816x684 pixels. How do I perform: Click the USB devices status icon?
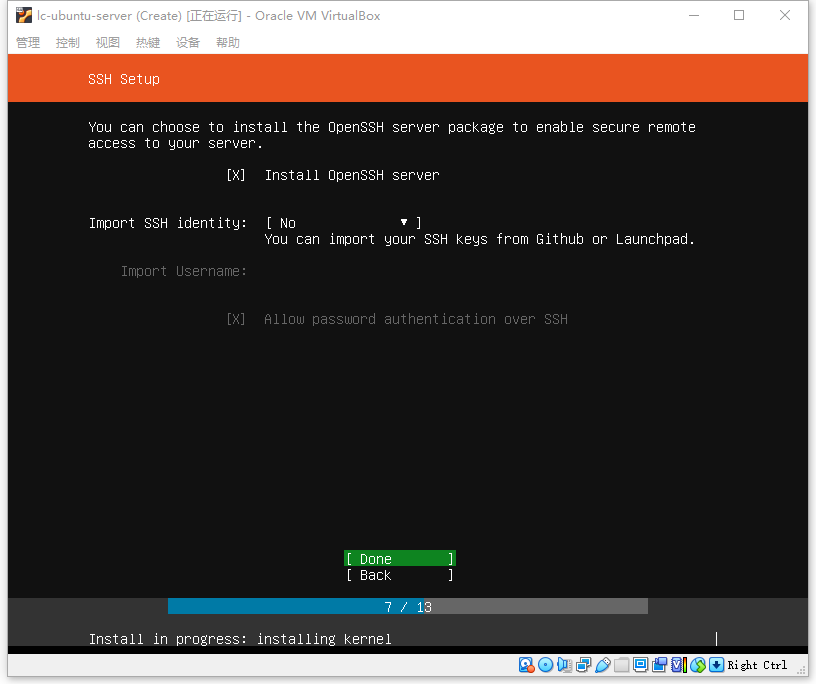point(603,665)
